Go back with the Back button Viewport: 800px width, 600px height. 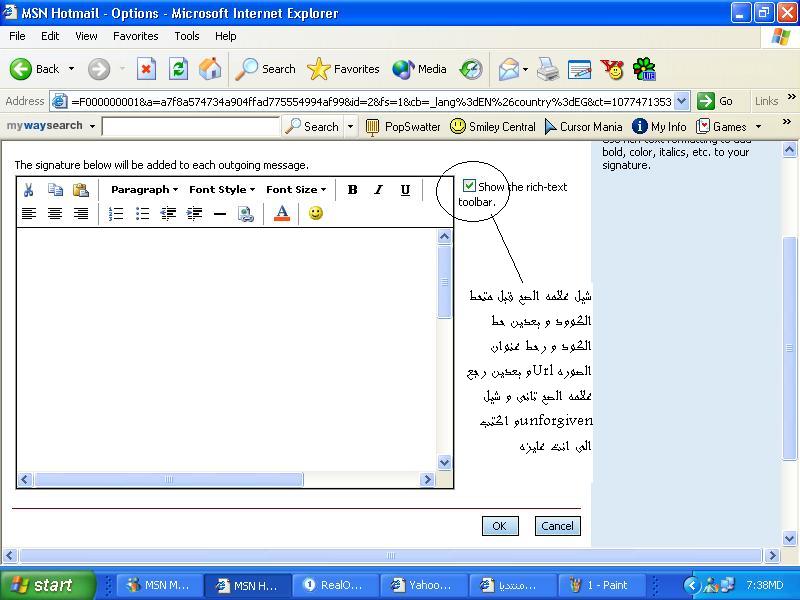(35, 69)
